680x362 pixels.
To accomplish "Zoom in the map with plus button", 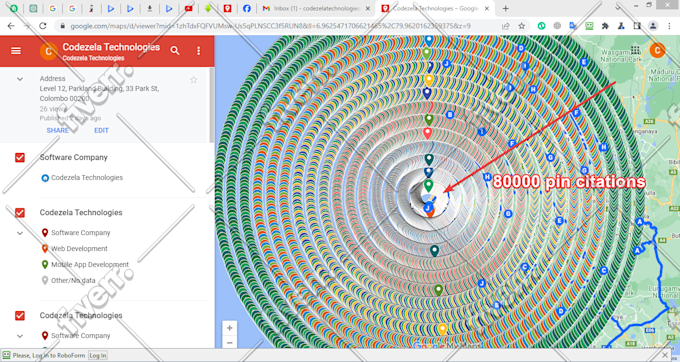I will click(229, 328).
